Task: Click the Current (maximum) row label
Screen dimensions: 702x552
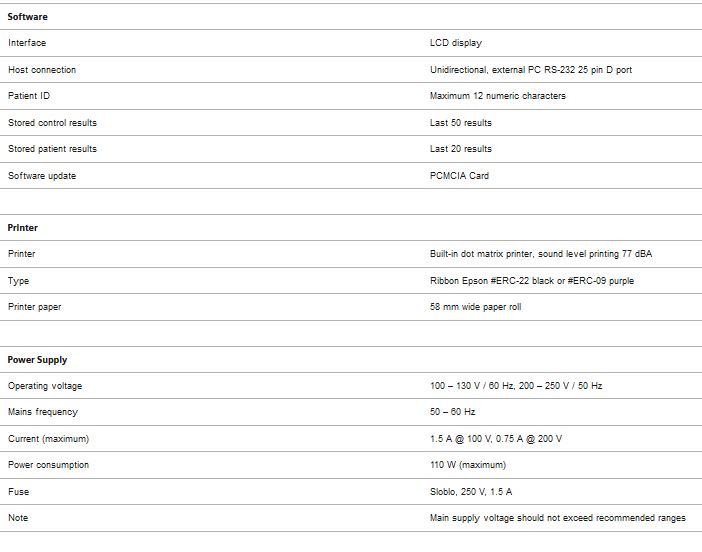Action: (x=48, y=439)
